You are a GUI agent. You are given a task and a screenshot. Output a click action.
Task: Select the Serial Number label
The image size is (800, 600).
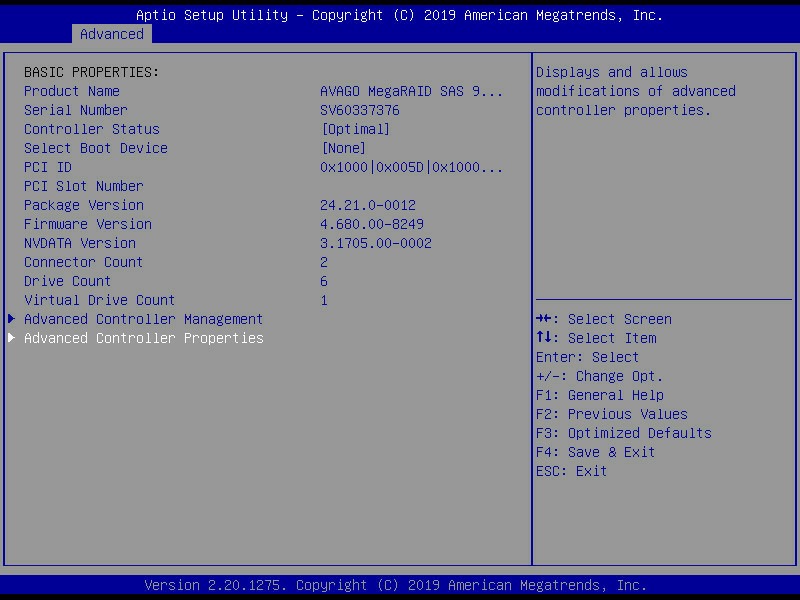point(76,110)
